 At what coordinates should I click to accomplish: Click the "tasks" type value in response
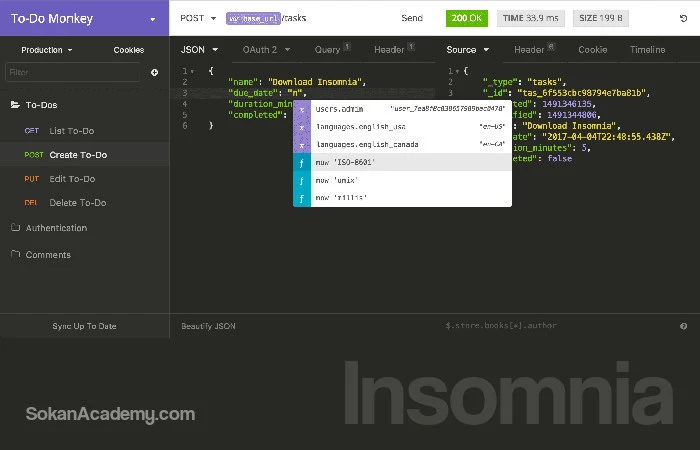545,82
